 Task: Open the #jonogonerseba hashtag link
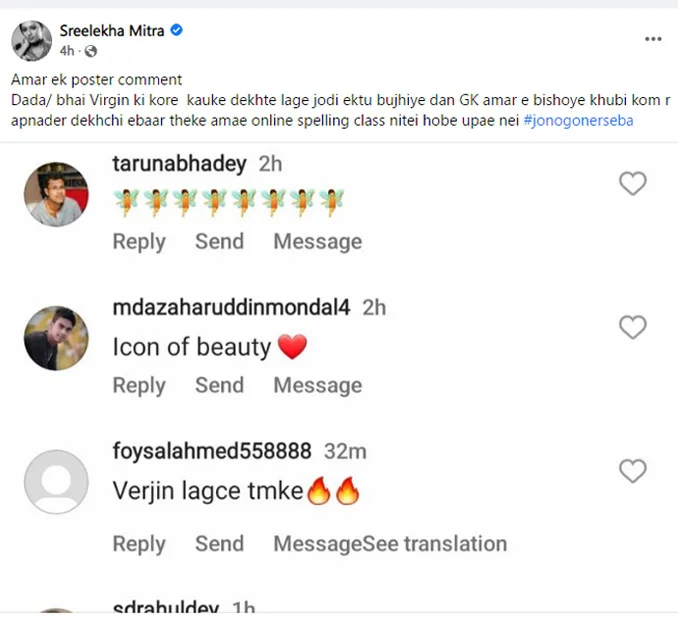pyautogui.click(x=578, y=120)
